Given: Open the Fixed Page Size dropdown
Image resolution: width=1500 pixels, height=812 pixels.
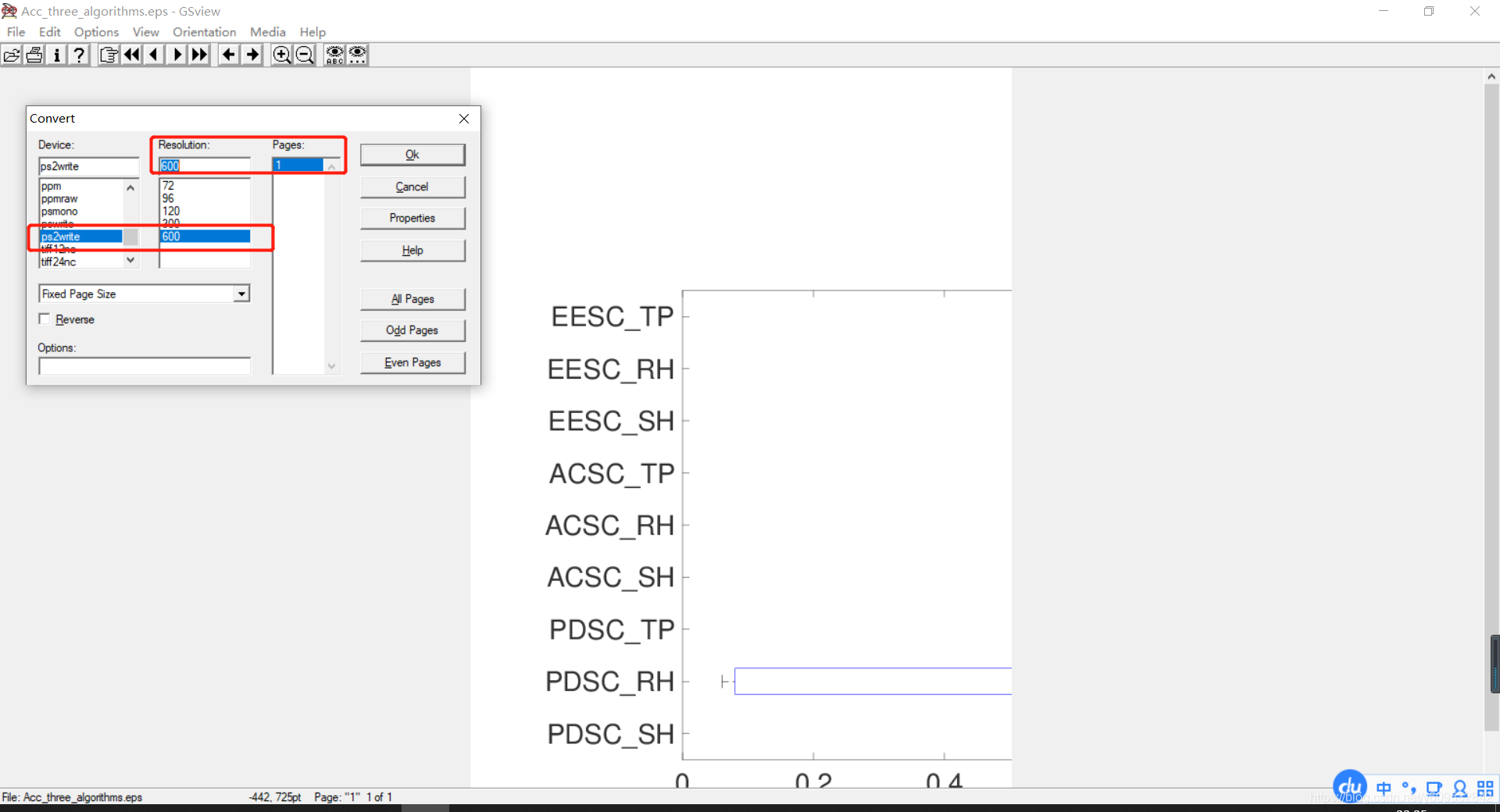Looking at the screenshot, I should click(241, 294).
